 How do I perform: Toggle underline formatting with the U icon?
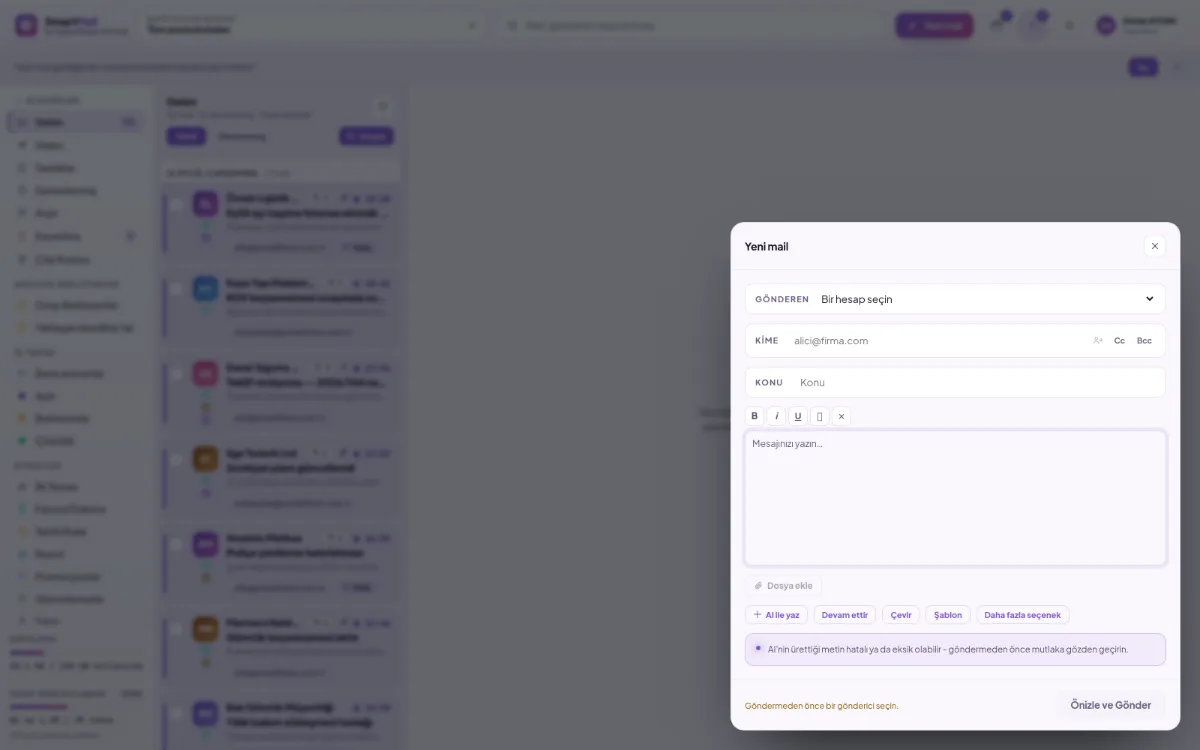797,416
